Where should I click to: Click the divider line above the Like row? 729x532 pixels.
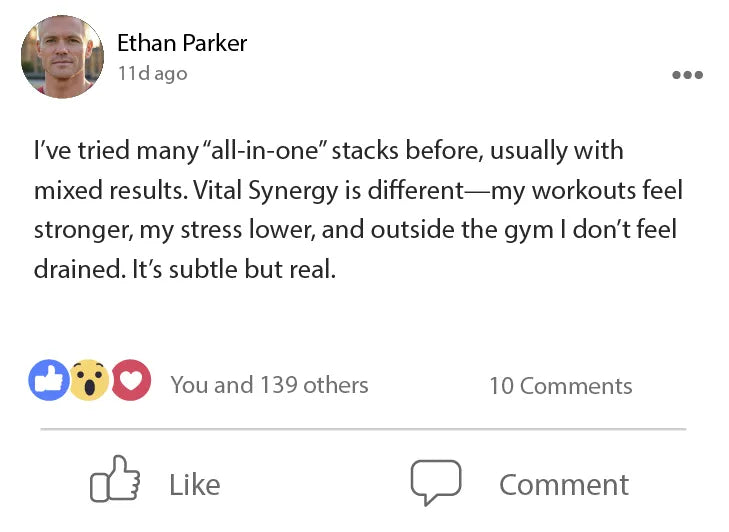coord(363,429)
